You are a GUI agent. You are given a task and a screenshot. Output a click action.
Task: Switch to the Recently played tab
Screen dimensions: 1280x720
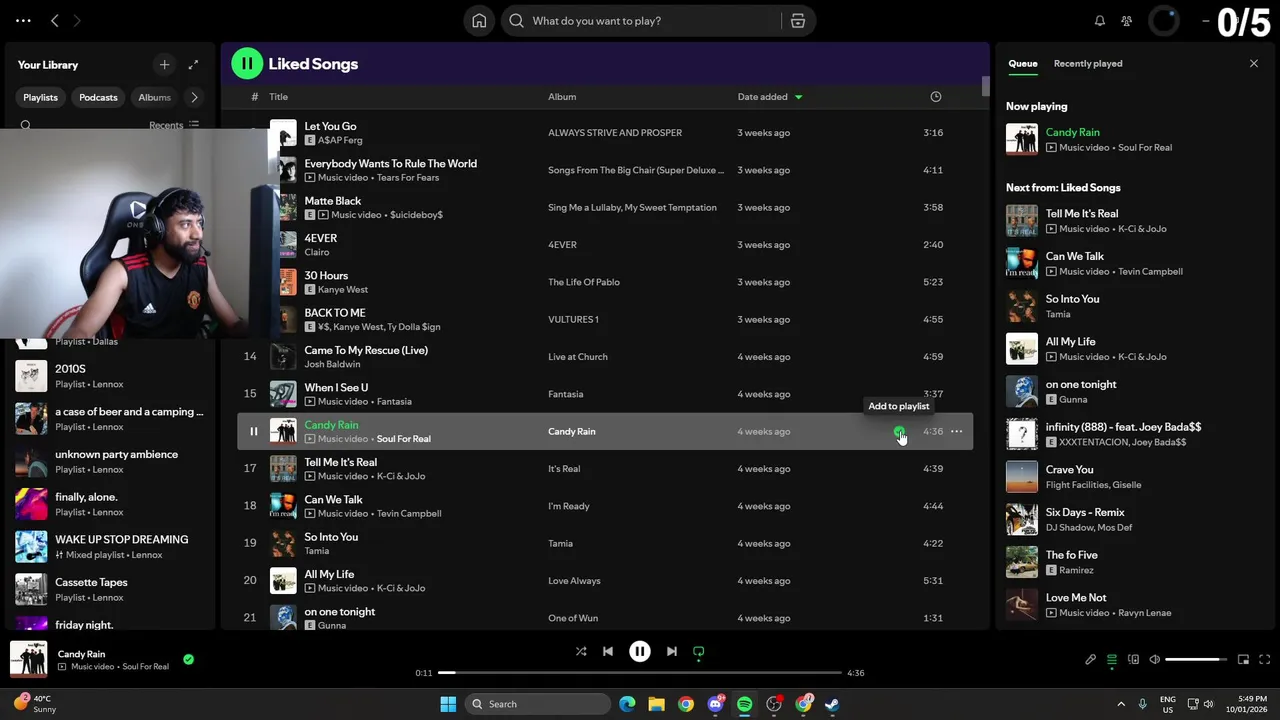tap(1088, 63)
